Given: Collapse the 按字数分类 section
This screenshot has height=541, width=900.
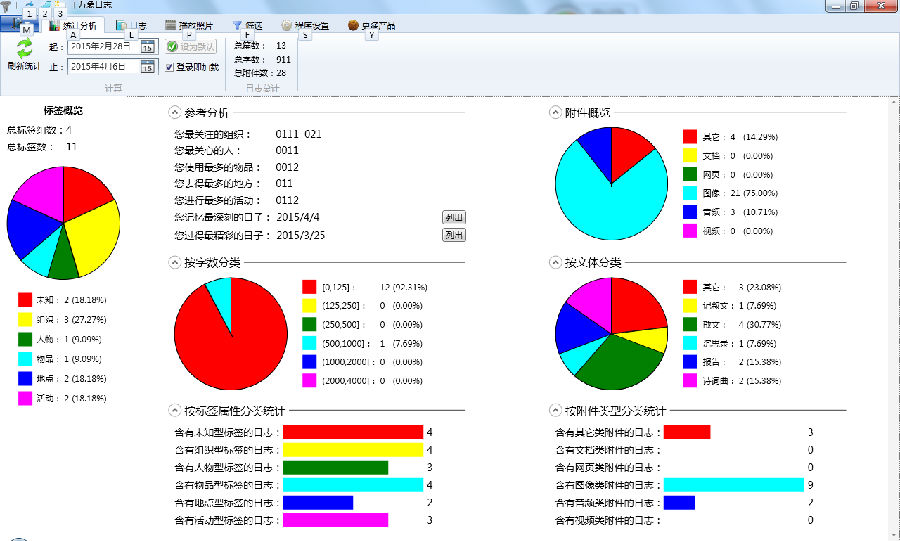Looking at the screenshot, I should 175,262.
